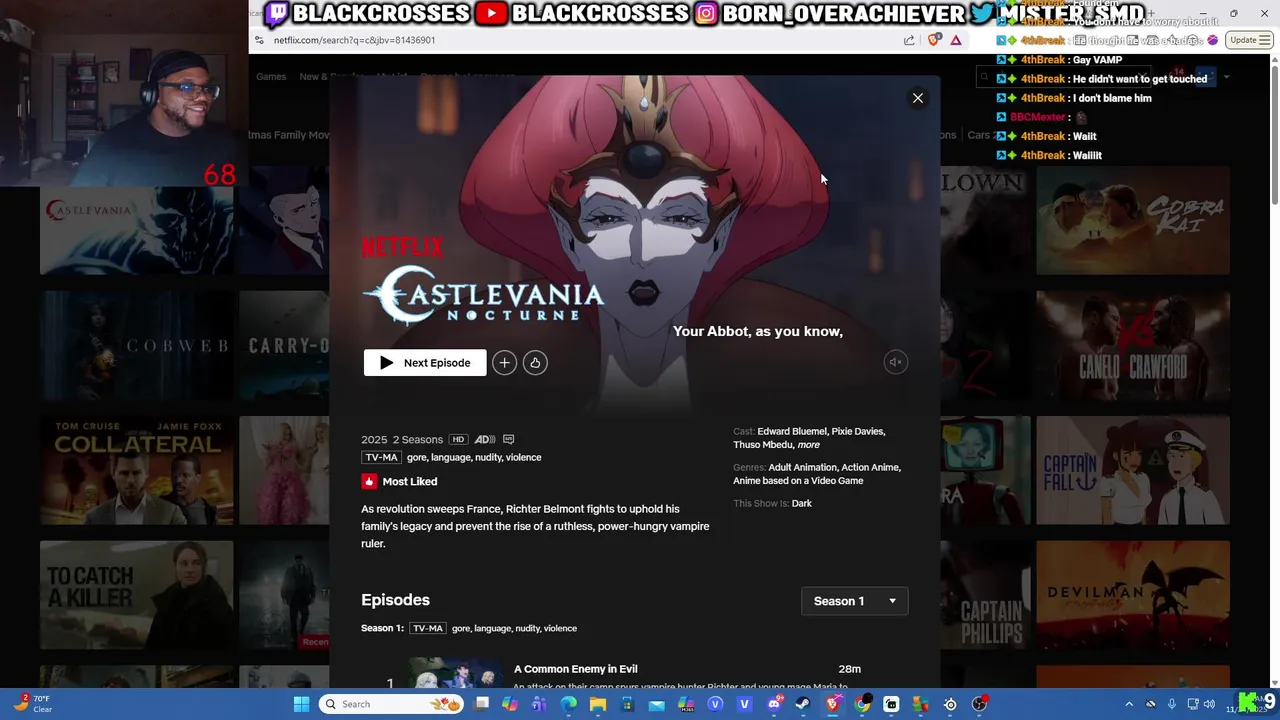Close the Castlevania Nocturne details dialog
This screenshot has width=1280, height=720.
(917, 98)
